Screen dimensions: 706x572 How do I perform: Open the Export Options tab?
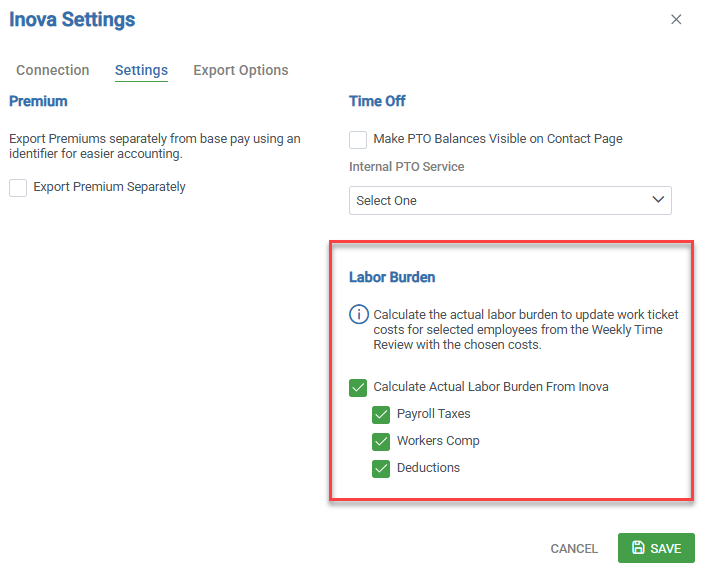click(240, 70)
